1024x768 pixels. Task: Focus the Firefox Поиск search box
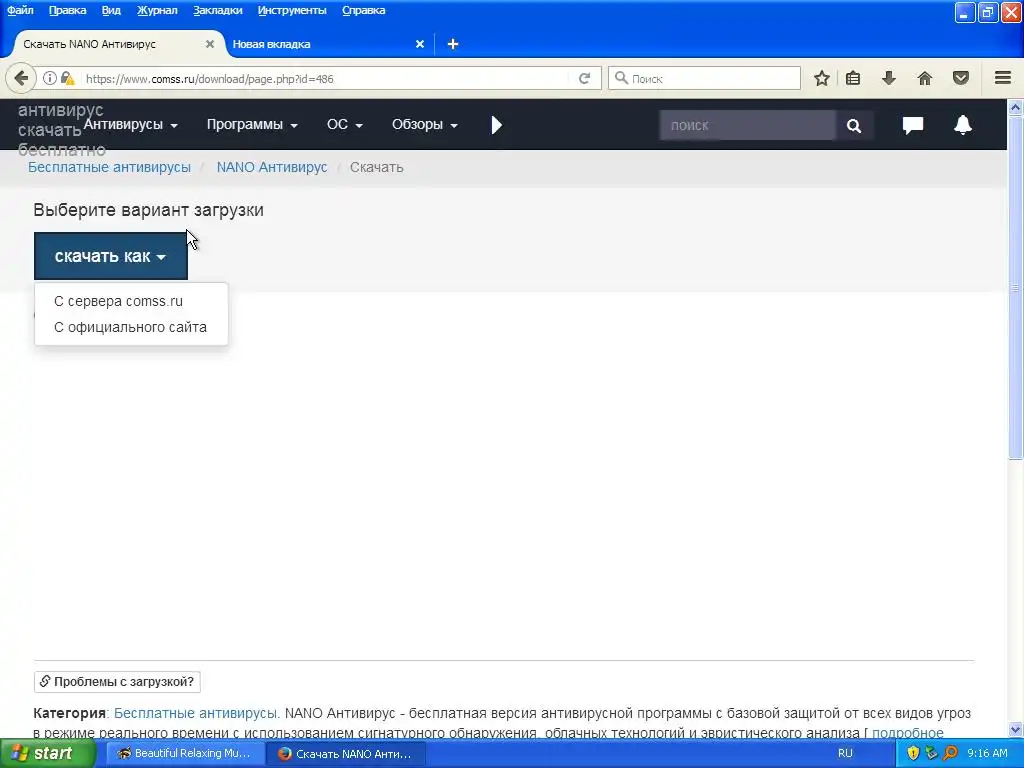[704, 78]
